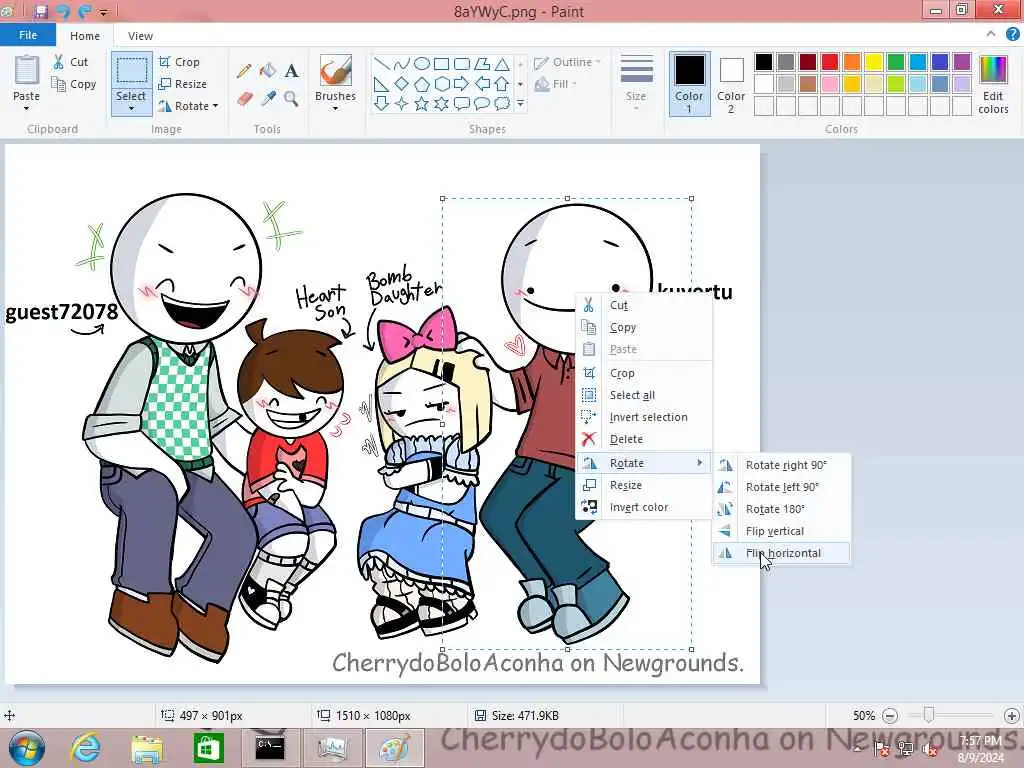Click Delete in context menu
This screenshot has width=1024, height=768.
coord(644,440)
